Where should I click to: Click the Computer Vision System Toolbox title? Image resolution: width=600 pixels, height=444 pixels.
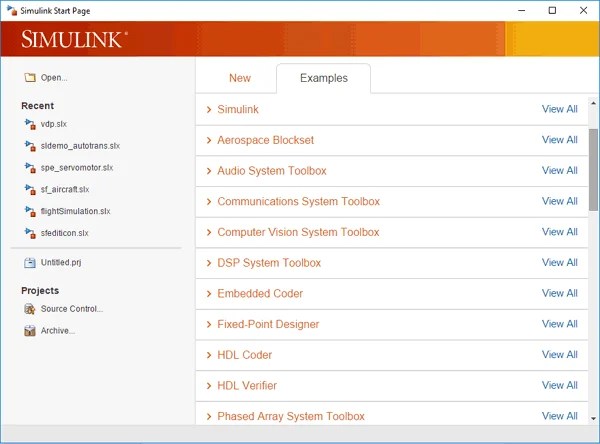(x=298, y=232)
